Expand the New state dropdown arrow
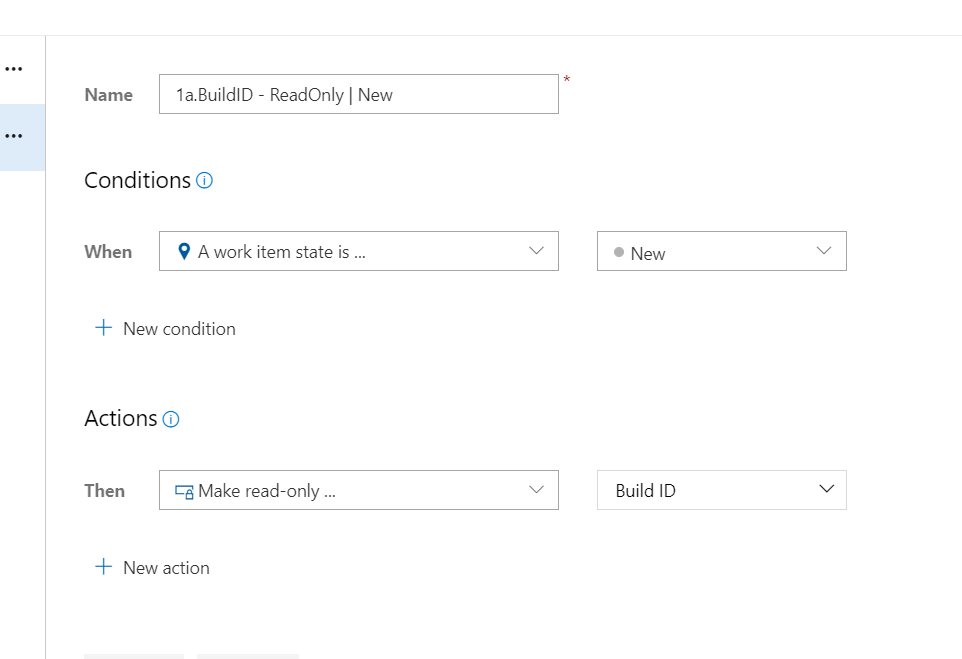The image size is (962, 659). tap(824, 250)
